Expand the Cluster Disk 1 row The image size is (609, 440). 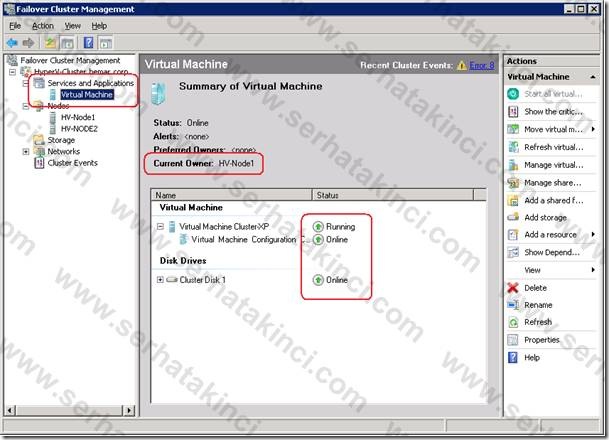[x=160, y=280]
